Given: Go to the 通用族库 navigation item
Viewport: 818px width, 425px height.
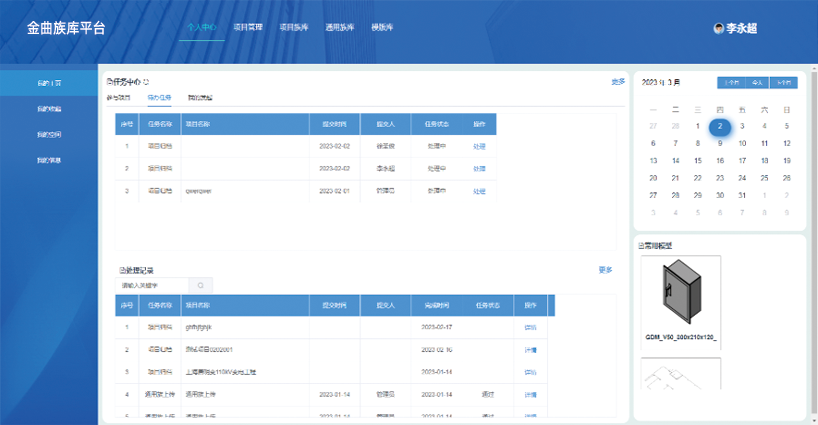Looking at the screenshot, I should point(339,27).
